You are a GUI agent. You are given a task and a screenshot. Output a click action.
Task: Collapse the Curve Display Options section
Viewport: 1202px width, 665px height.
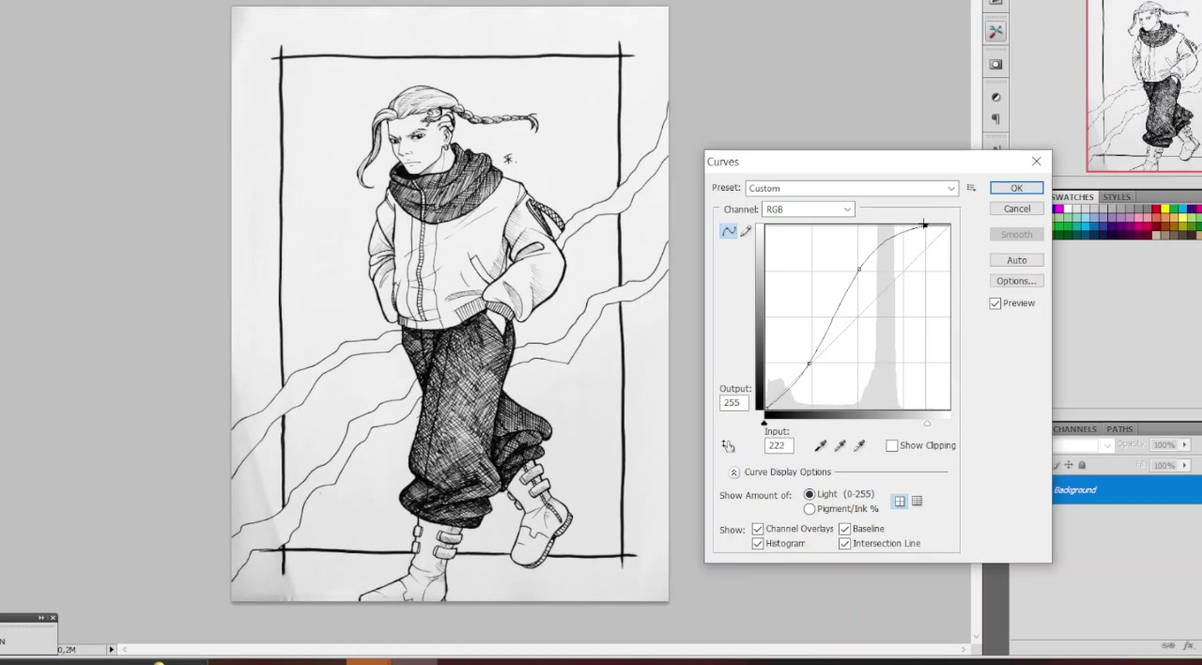[x=734, y=472]
